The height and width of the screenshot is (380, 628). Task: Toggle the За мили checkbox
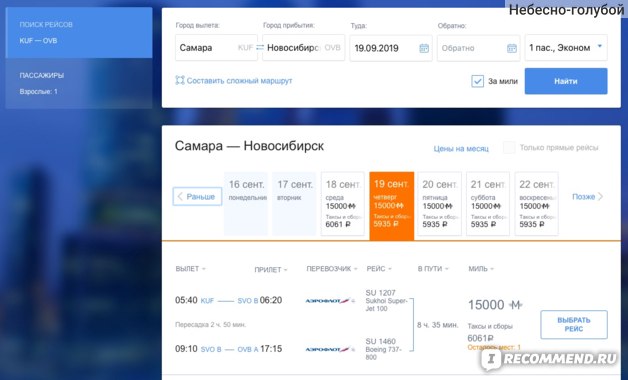pos(477,81)
